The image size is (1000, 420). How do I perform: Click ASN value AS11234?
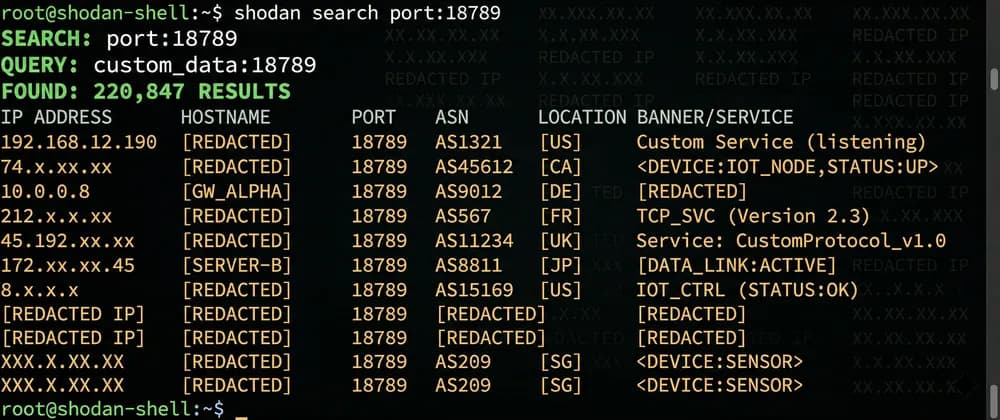tap(474, 241)
